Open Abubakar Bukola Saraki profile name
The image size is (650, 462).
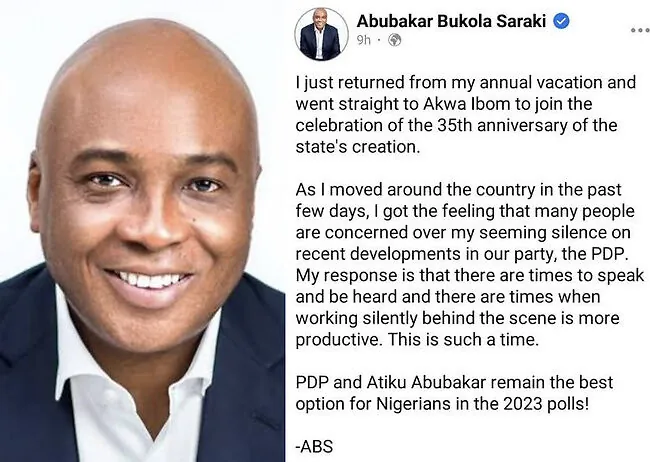pos(451,21)
